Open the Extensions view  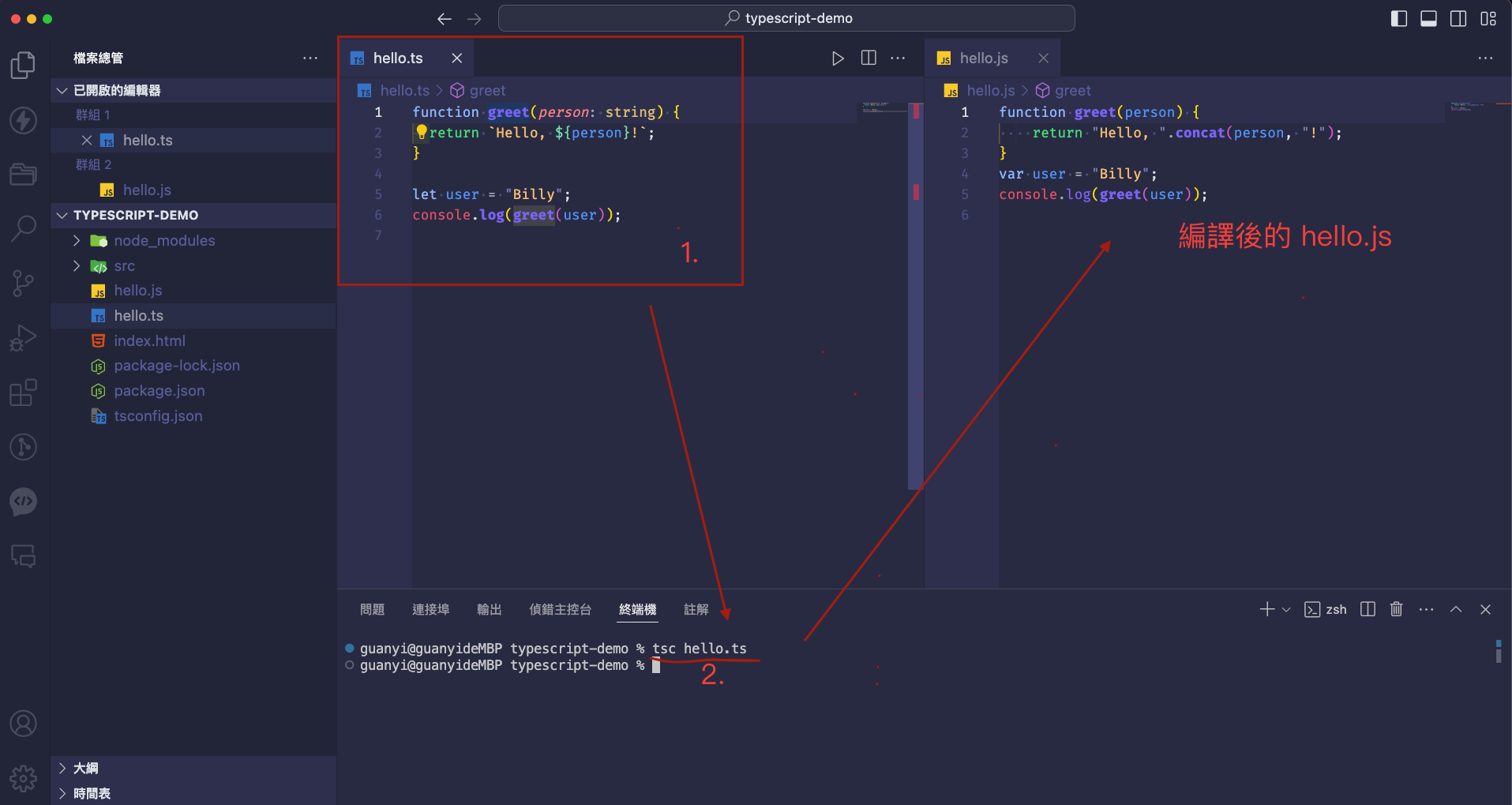click(x=24, y=392)
